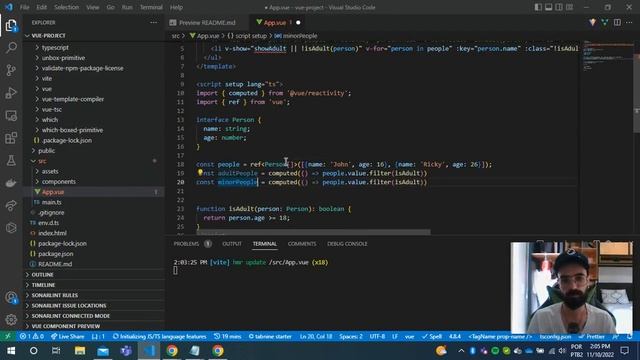The image size is (640, 360).
Task: Open errors and warnings status item
Action: tap(32, 337)
